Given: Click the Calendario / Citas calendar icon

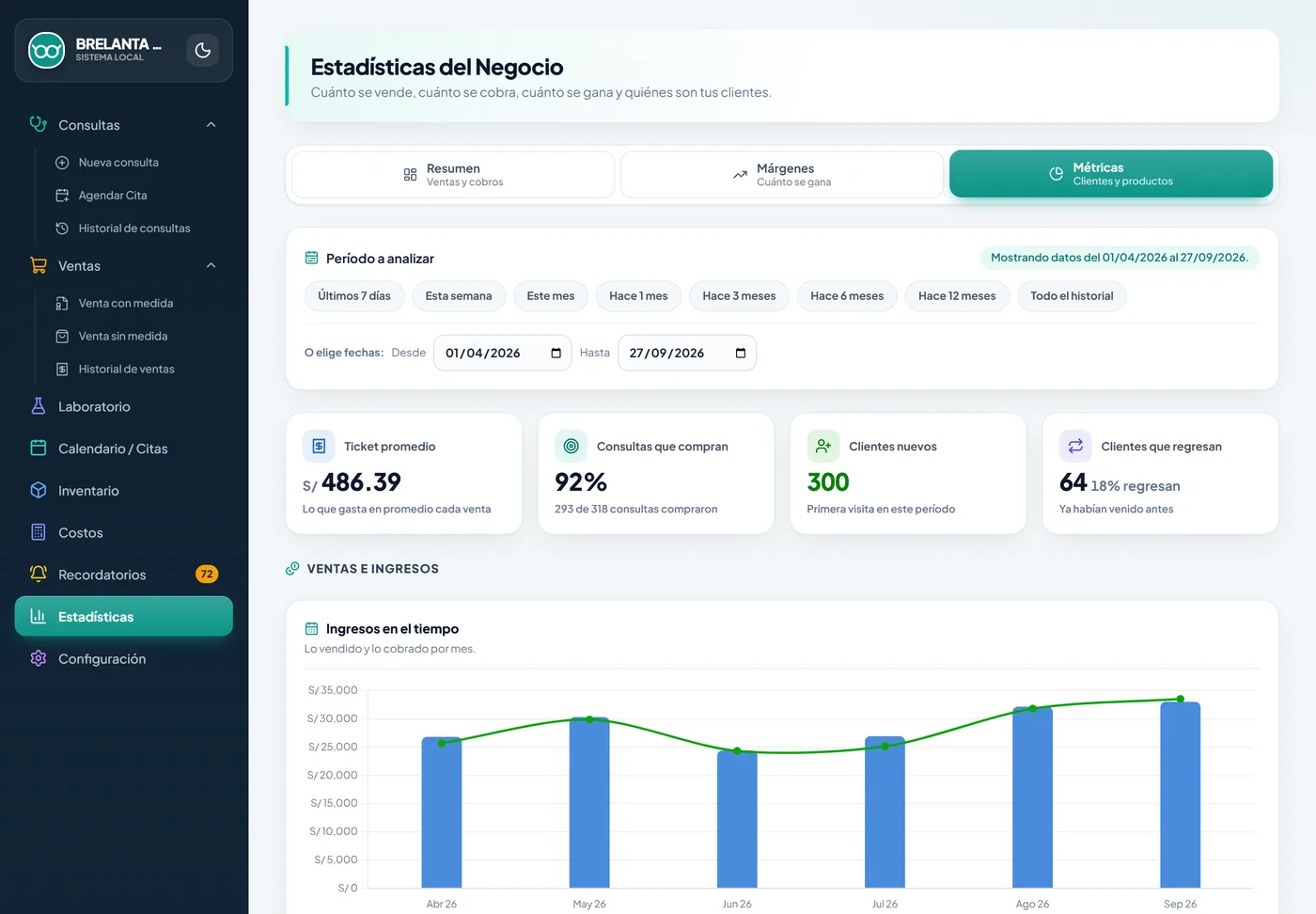Looking at the screenshot, I should (39, 449).
